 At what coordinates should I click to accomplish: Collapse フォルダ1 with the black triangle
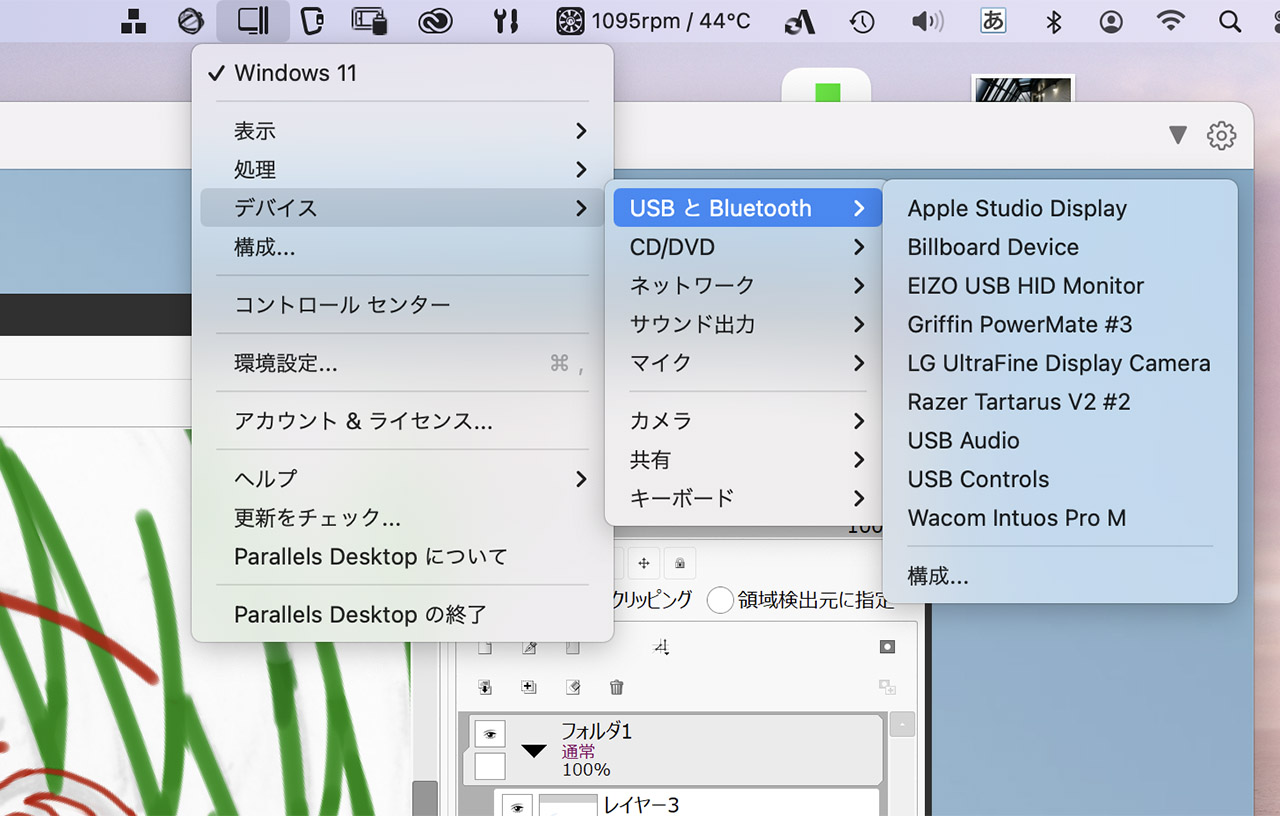click(534, 750)
